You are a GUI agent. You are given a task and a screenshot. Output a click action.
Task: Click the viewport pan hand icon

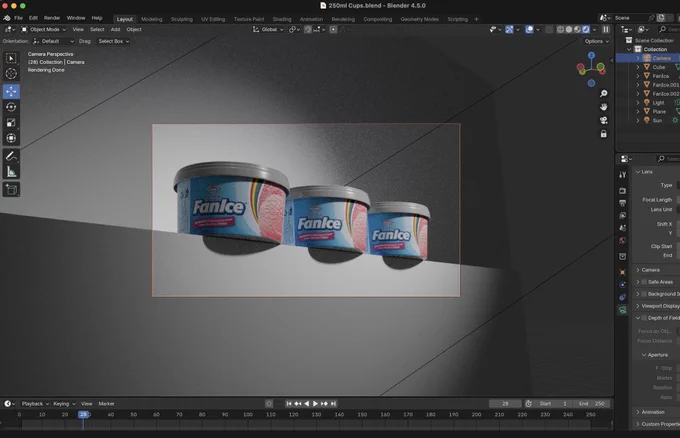(603, 107)
